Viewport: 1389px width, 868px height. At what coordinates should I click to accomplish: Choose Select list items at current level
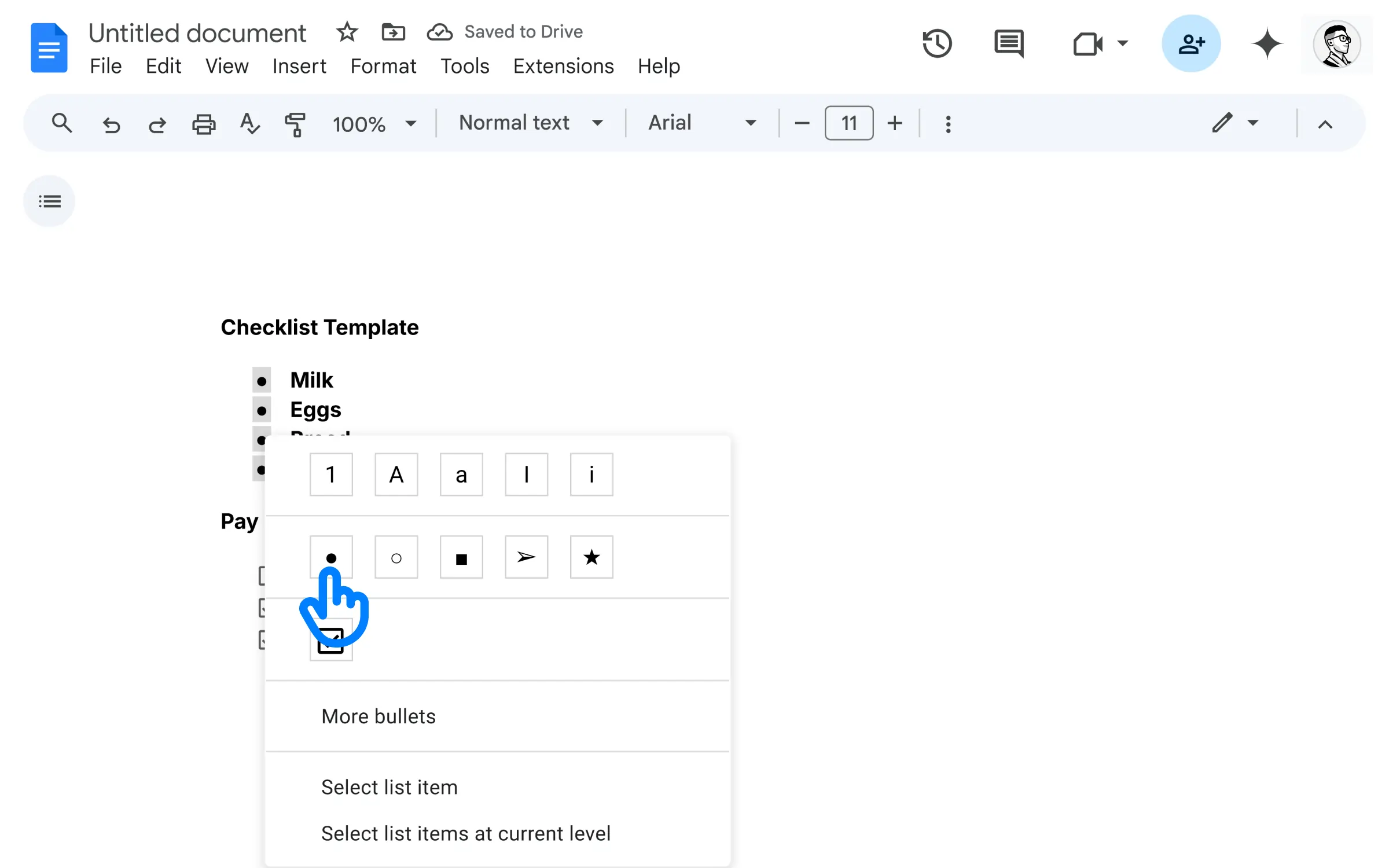coord(498,833)
